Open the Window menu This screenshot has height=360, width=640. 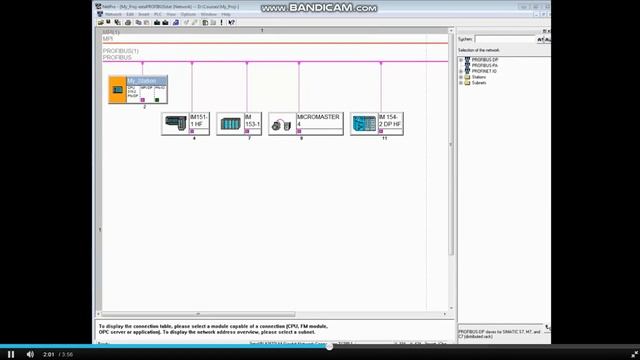tap(209, 14)
